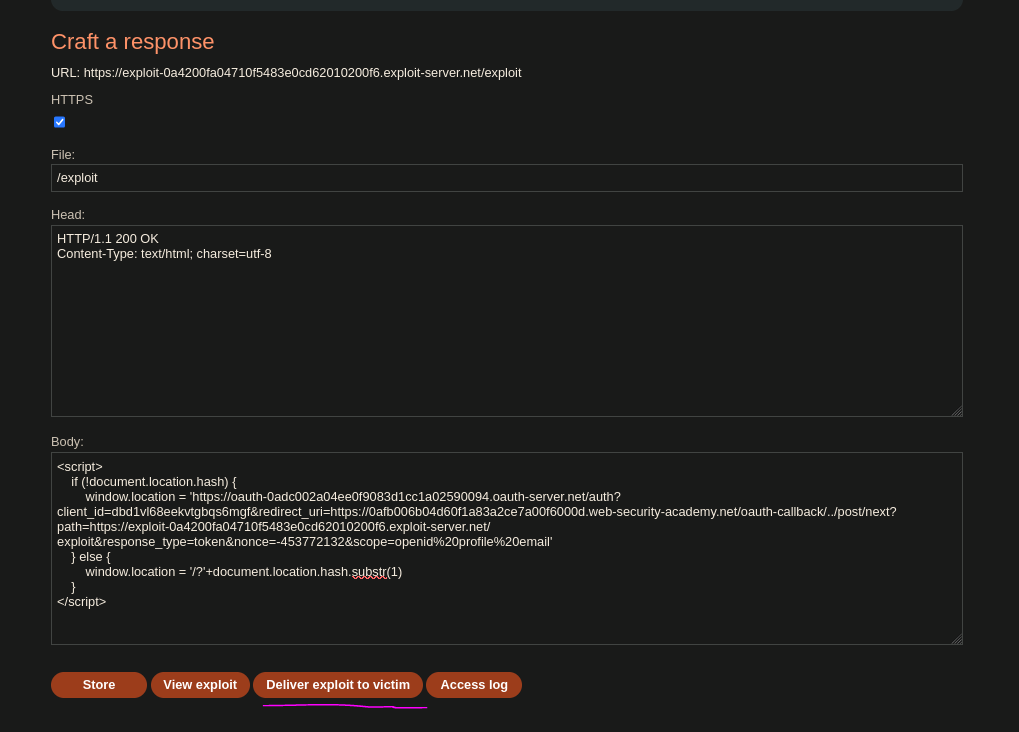
Task: Click the 'HTTP/1.1 200 OK' line
Action: point(108,239)
